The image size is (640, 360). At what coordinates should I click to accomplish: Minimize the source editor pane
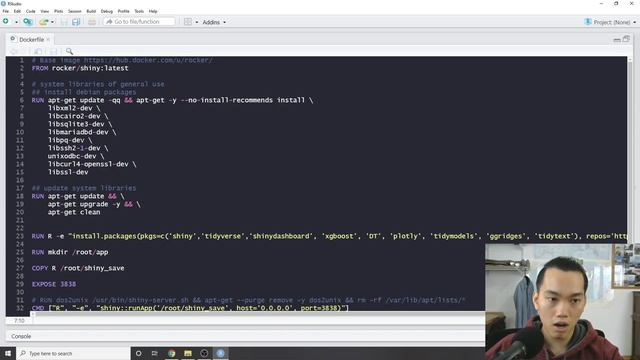[617, 40]
